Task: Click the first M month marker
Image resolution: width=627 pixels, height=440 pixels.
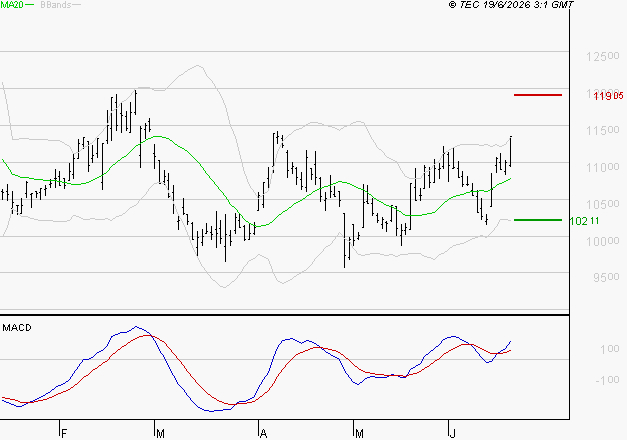Action: coord(160,434)
